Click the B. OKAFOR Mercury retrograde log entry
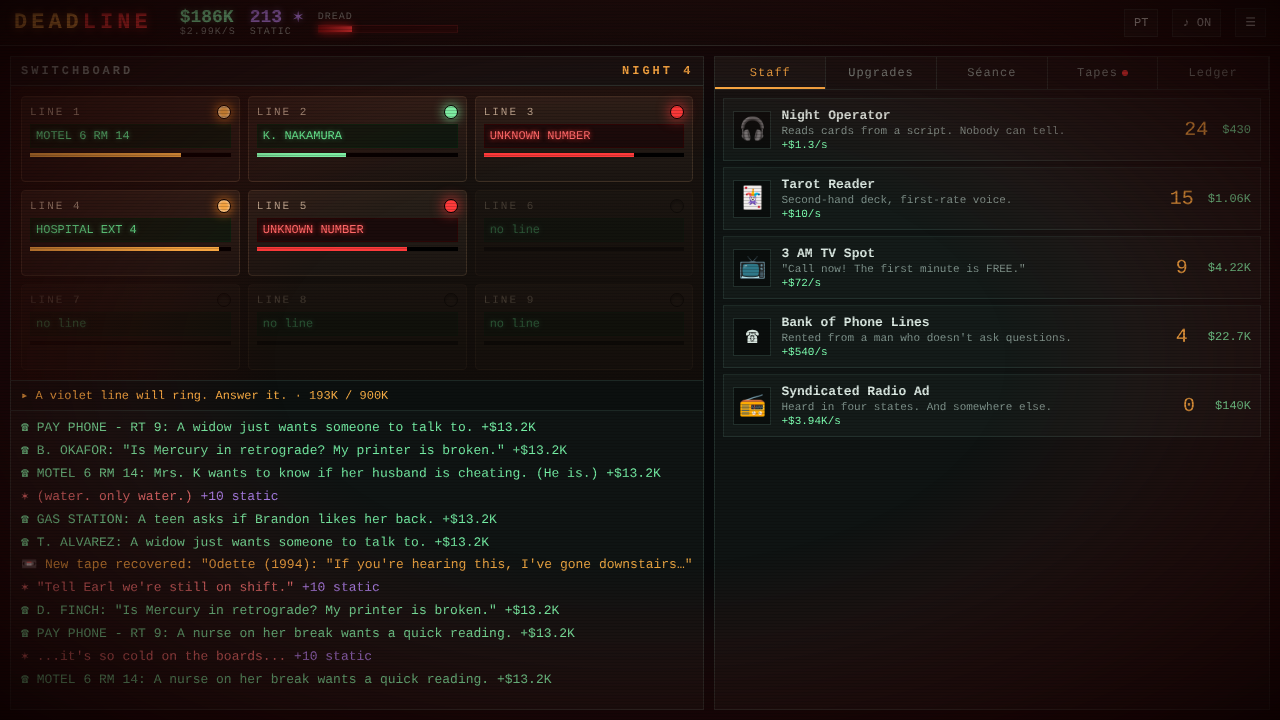This screenshot has width=1280, height=720. click(294, 451)
